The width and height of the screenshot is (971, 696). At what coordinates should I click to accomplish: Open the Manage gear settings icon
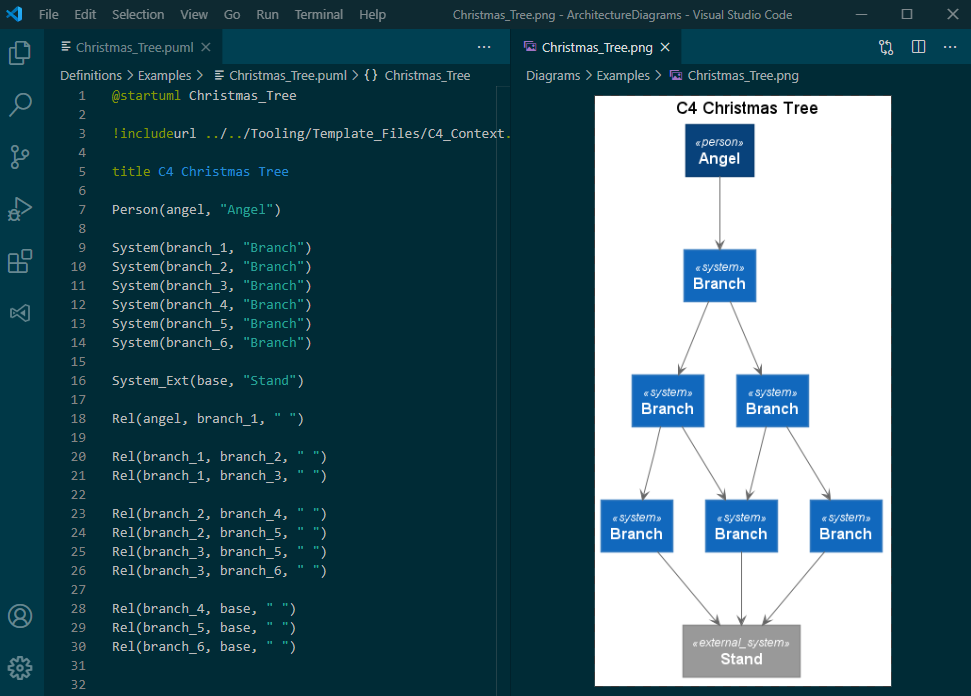tap(20, 668)
